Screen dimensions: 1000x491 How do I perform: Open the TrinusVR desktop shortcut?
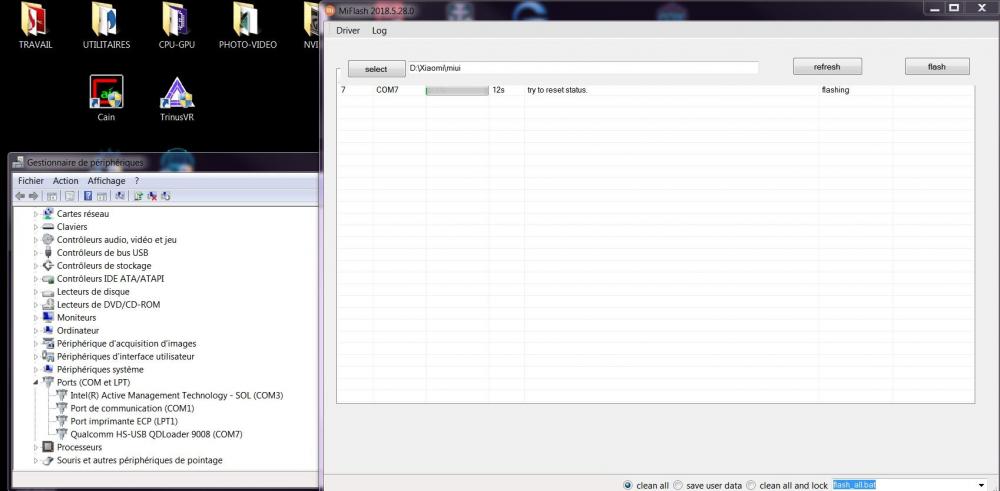(x=177, y=94)
